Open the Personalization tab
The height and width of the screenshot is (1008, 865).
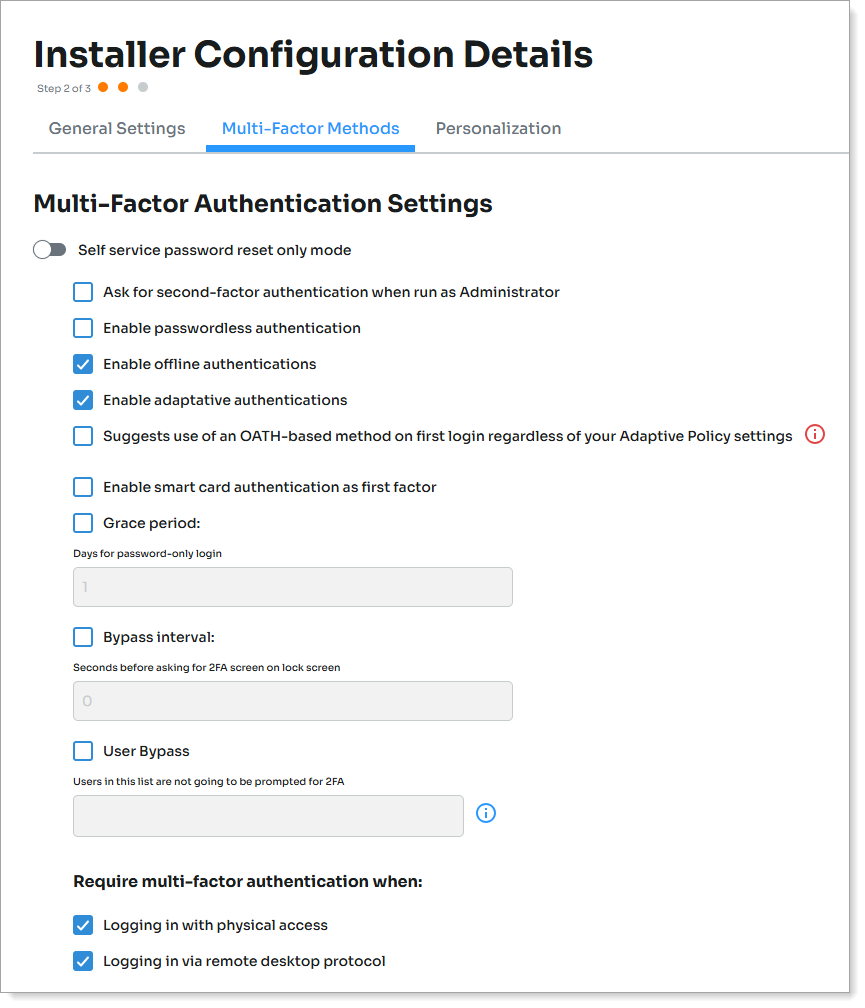pos(498,128)
